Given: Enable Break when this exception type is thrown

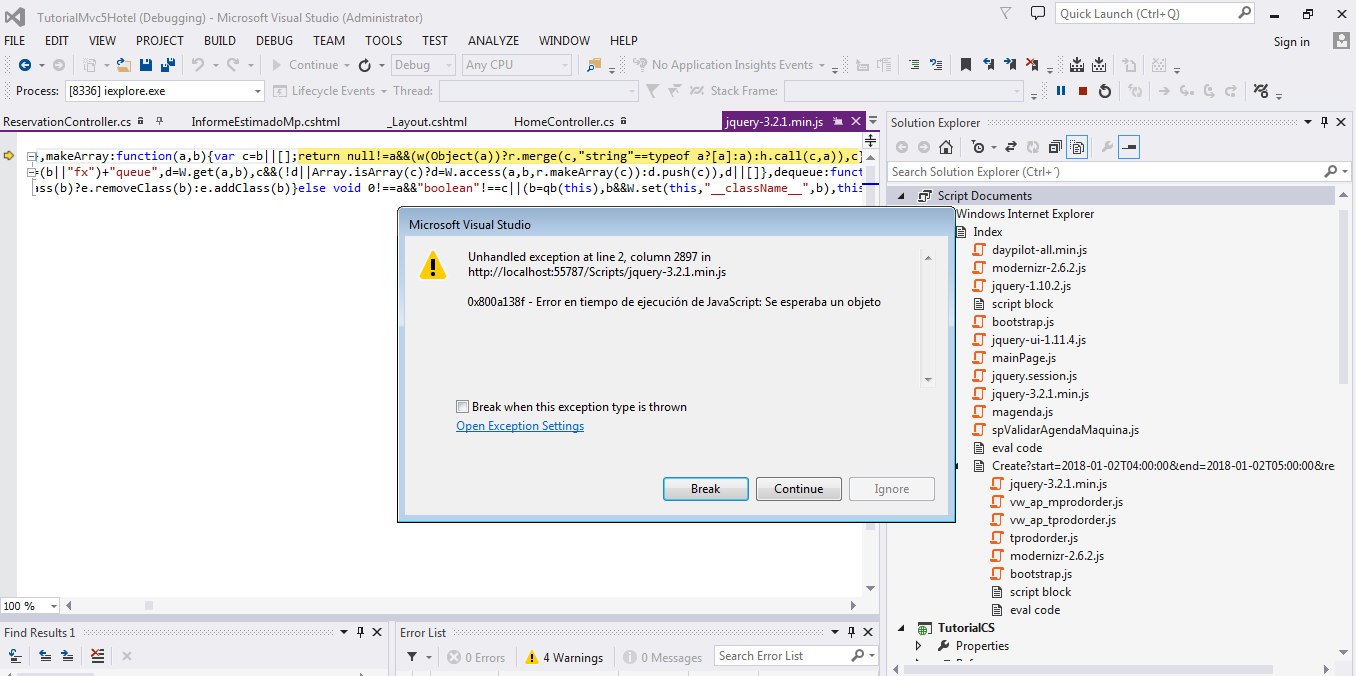Looking at the screenshot, I should click(462, 407).
